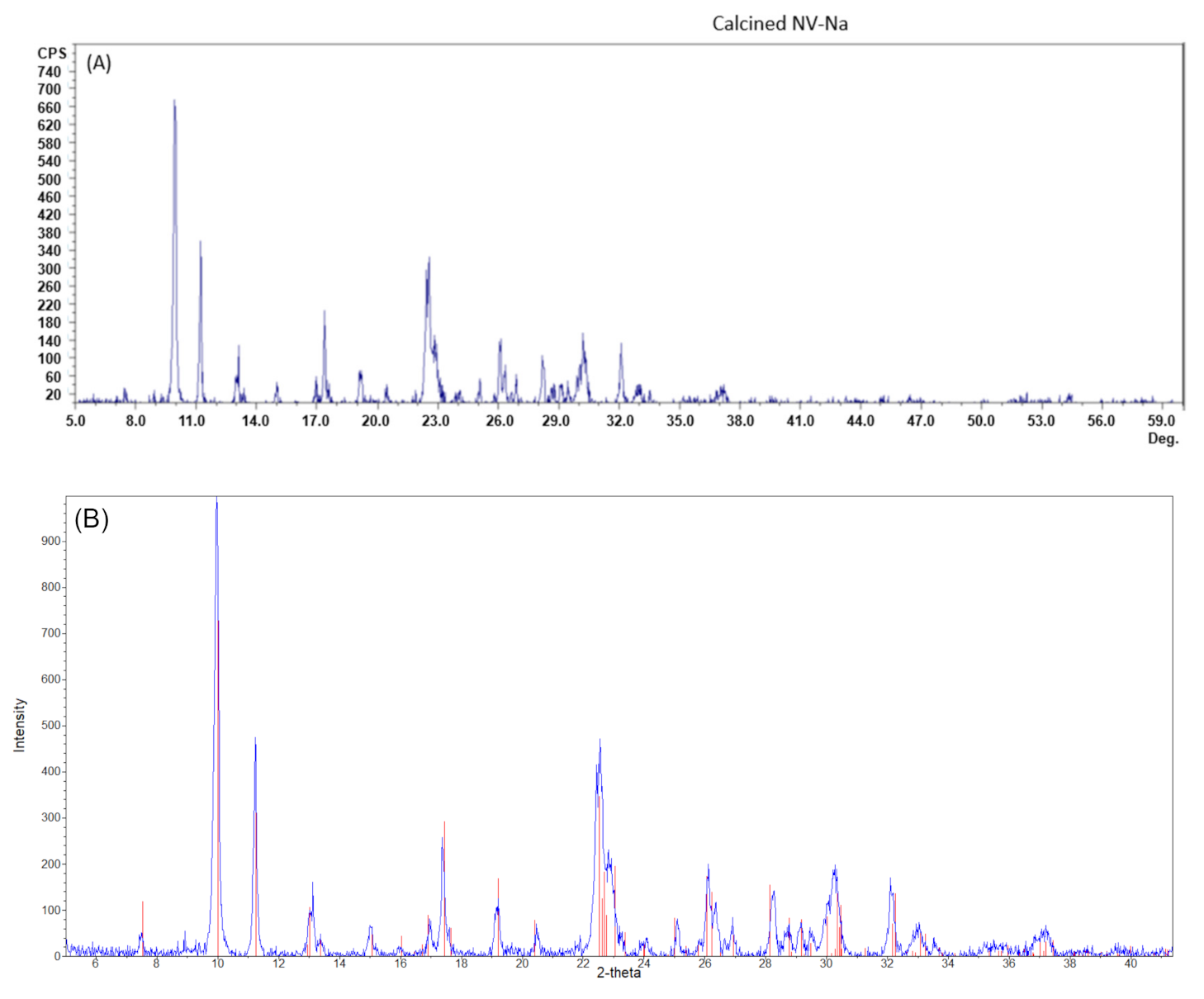The height and width of the screenshot is (999, 1204).
Task: Select the tallest peak in panel A
Action: [x=174, y=103]
